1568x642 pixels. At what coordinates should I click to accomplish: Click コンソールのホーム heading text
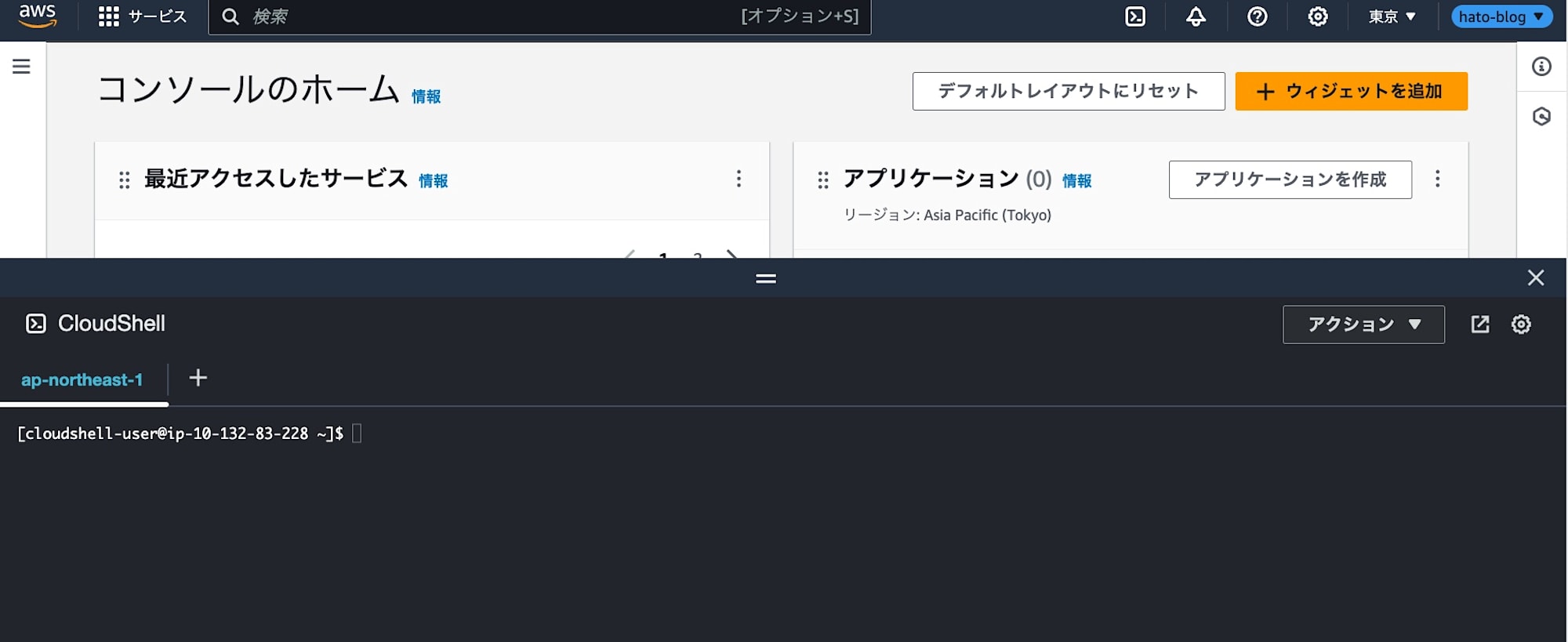[249, 89]
